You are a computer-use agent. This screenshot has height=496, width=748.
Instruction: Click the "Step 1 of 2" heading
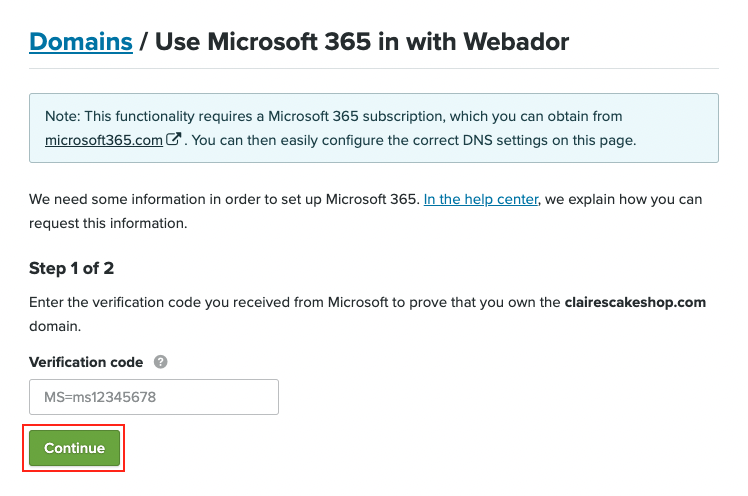(78, 269)
